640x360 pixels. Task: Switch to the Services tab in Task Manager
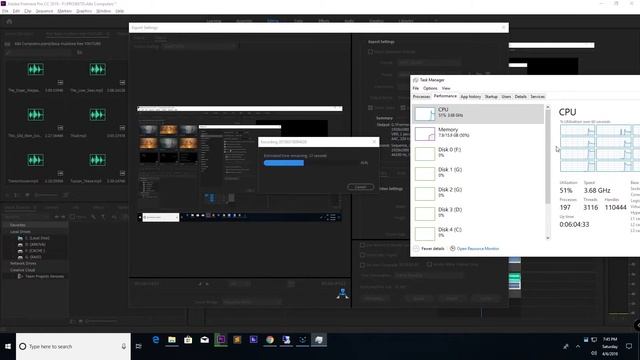coord(537,97)
